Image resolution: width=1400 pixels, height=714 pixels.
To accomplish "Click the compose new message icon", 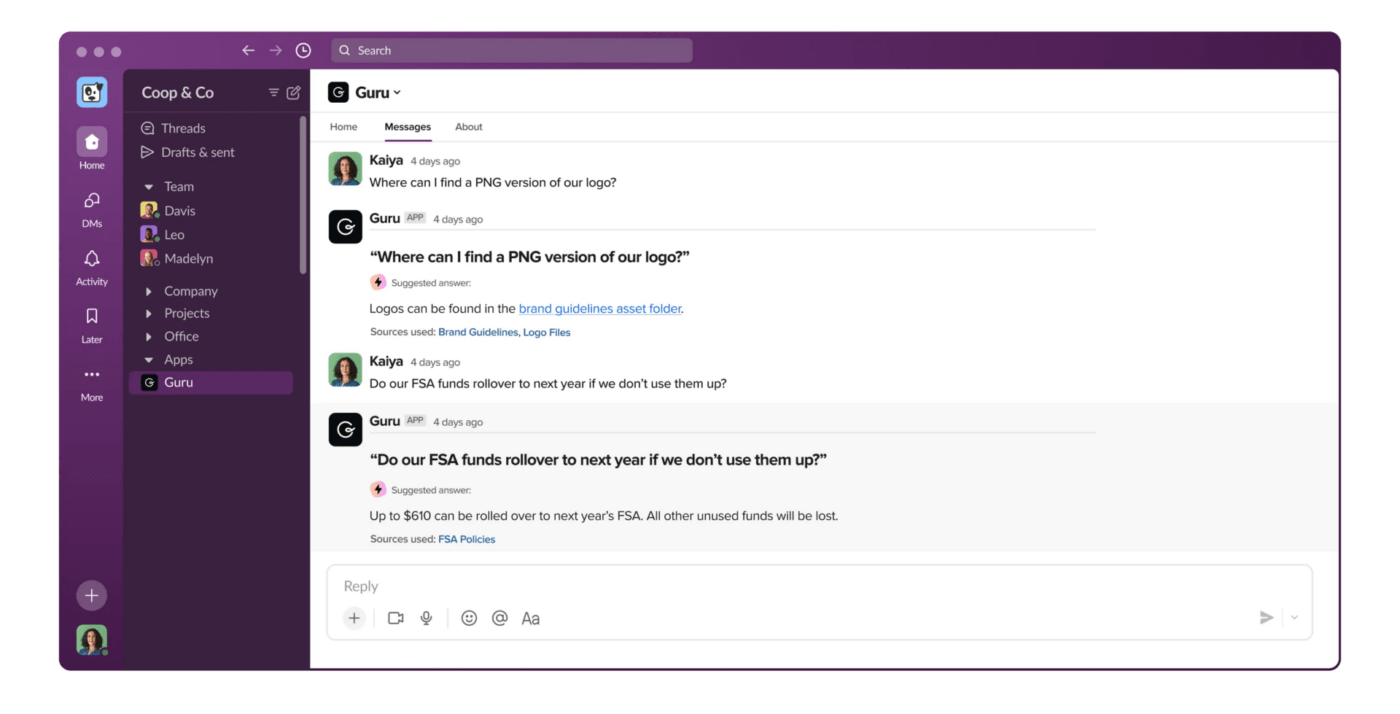I will (x=294, y=93).
